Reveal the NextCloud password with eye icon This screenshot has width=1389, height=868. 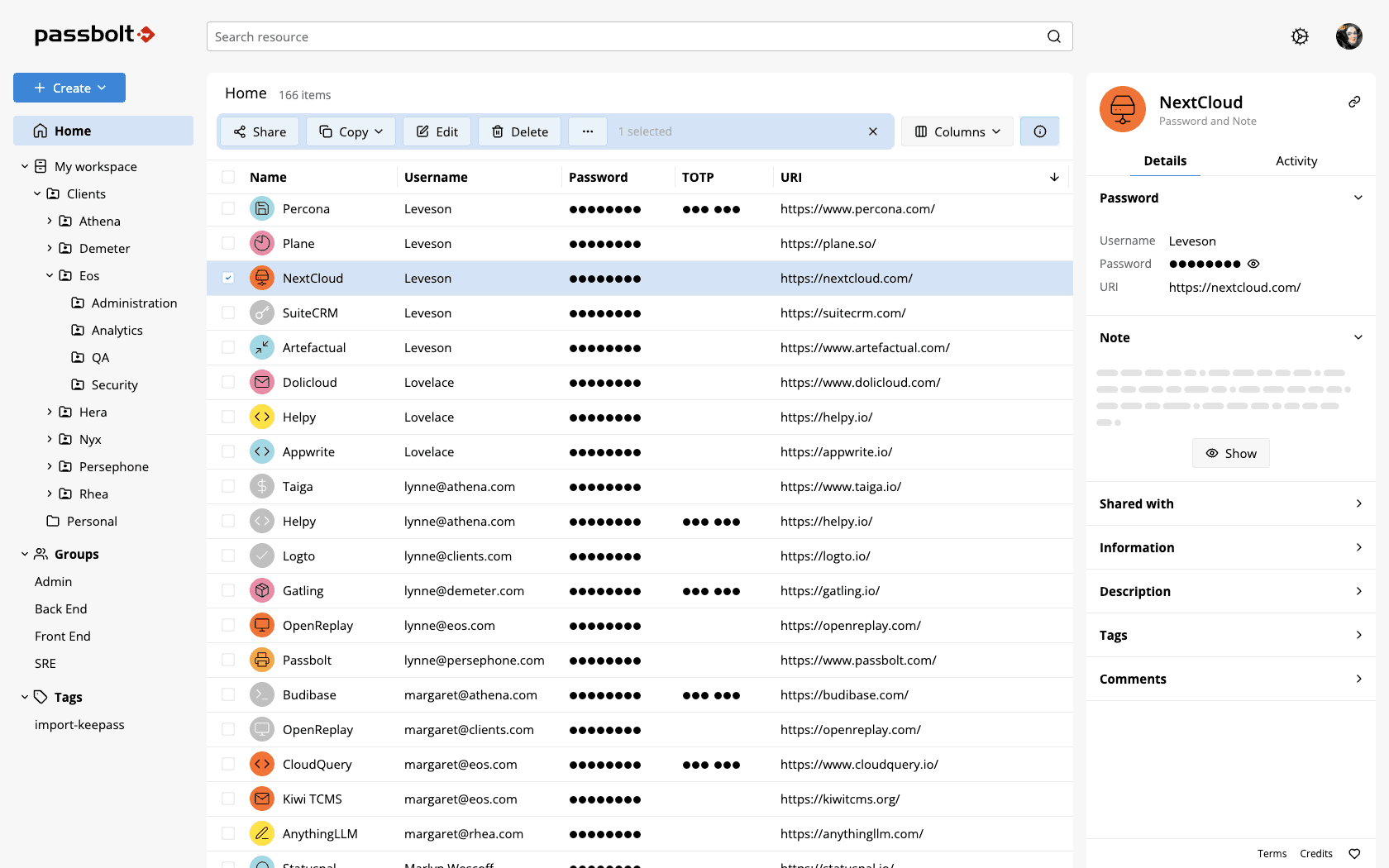1253,263
